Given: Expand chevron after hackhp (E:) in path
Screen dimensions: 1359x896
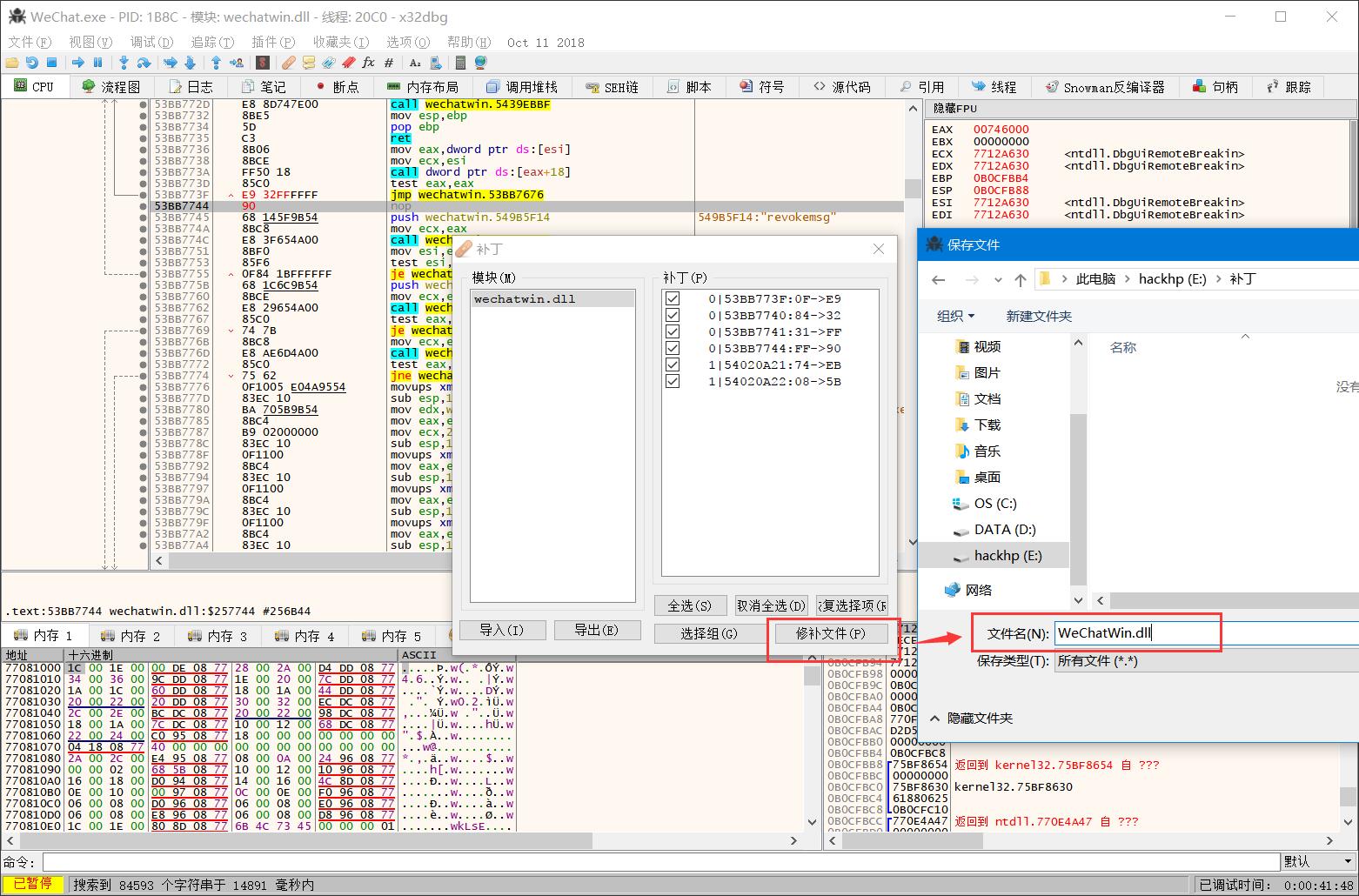Looking at the screenshot, I should pyautogui.click(x=1218, y=279).
